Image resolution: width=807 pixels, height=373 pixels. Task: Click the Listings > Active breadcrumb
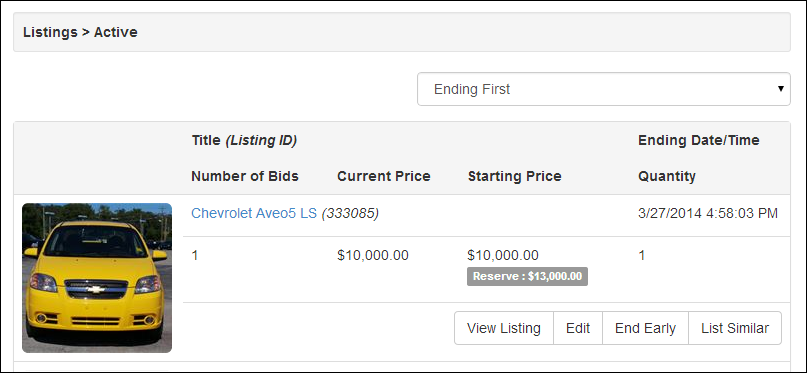pos(80,32)
